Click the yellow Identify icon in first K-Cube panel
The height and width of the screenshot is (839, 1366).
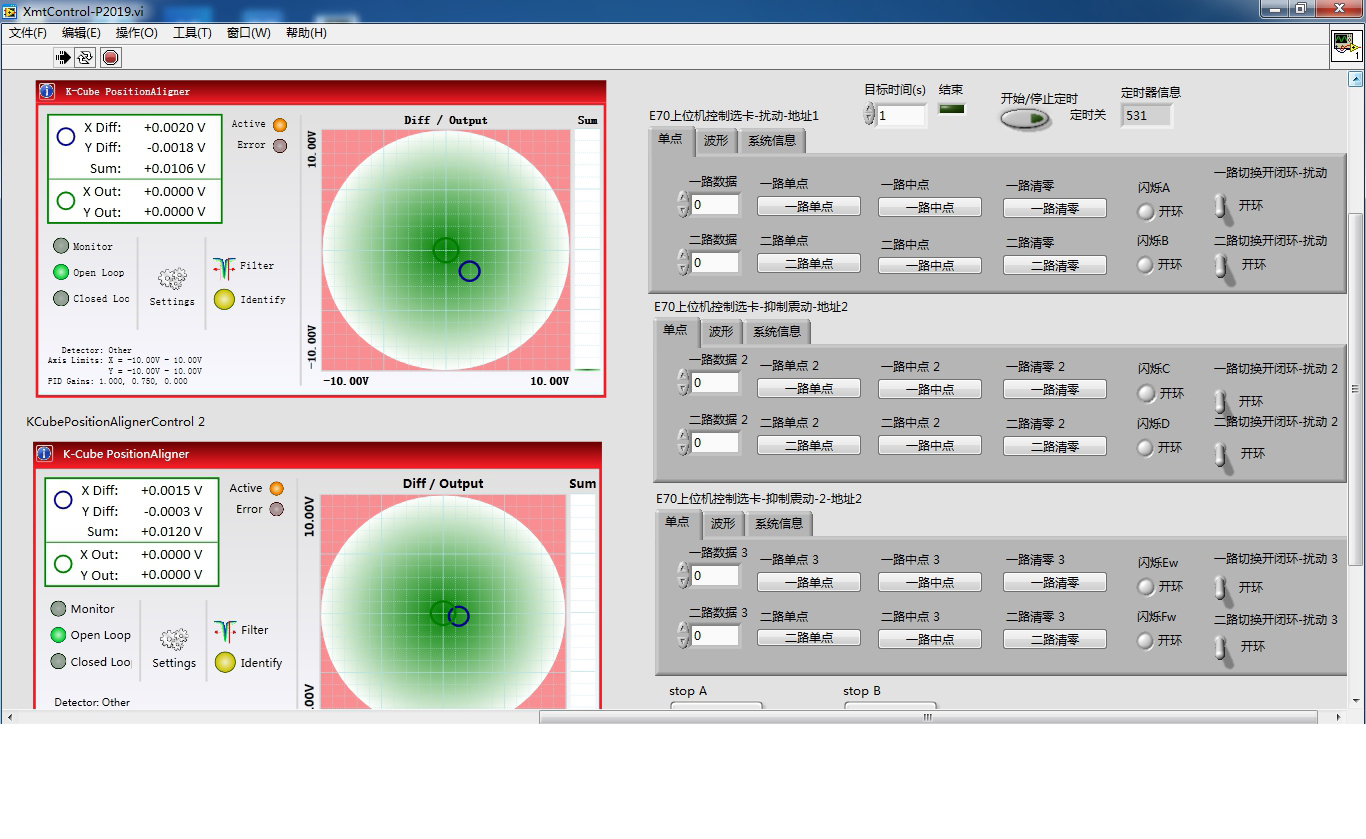224,299
